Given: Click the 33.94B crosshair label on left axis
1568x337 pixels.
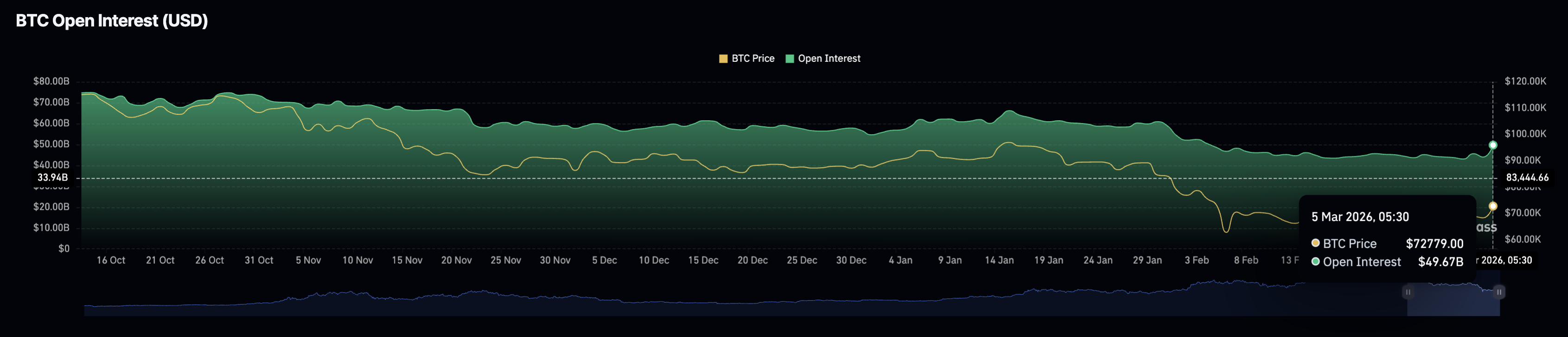Looking at the screenshot, I should (x=52, y=178).
